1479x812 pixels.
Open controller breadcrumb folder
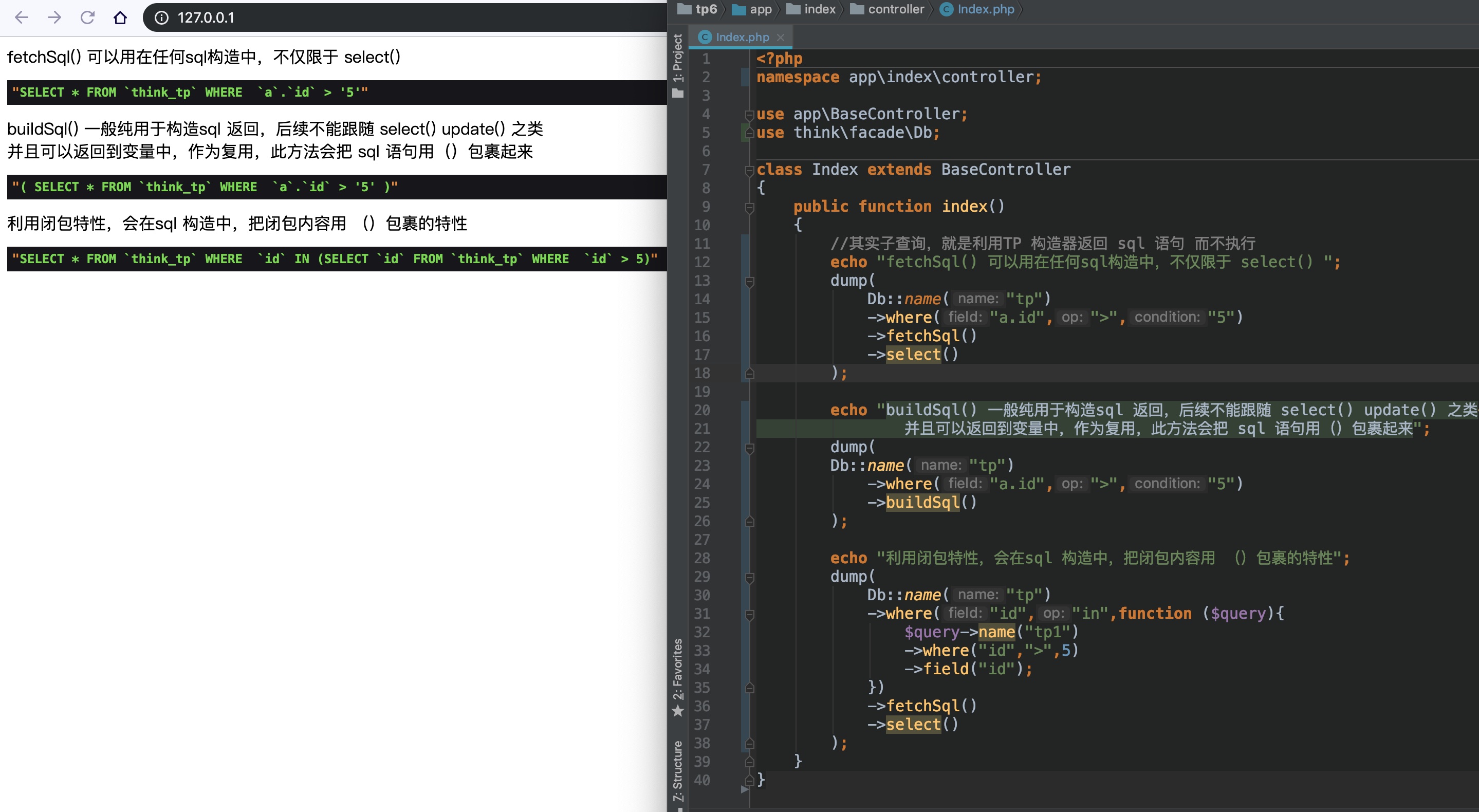point(887,9)
